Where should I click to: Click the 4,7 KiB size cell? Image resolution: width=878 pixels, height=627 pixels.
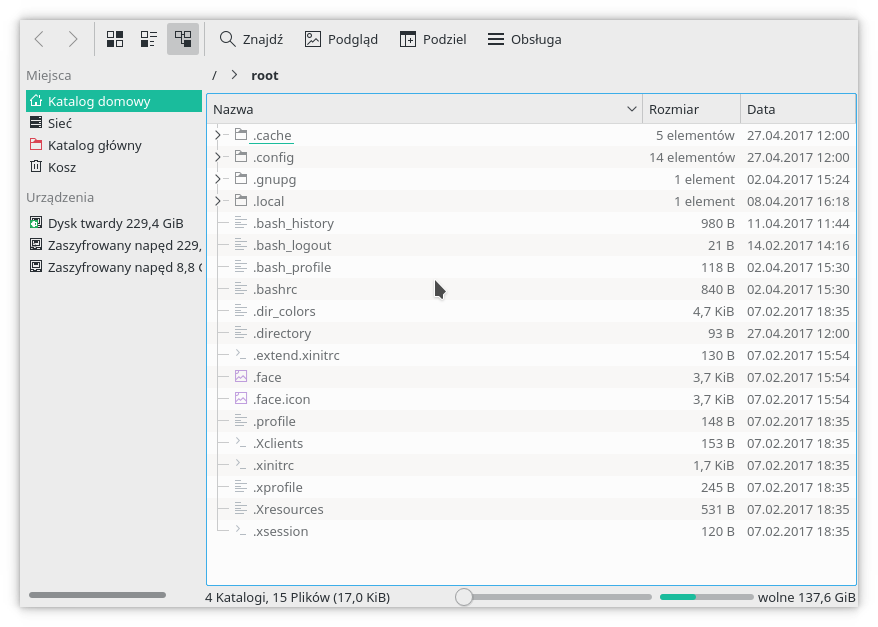tap(713, 311)
